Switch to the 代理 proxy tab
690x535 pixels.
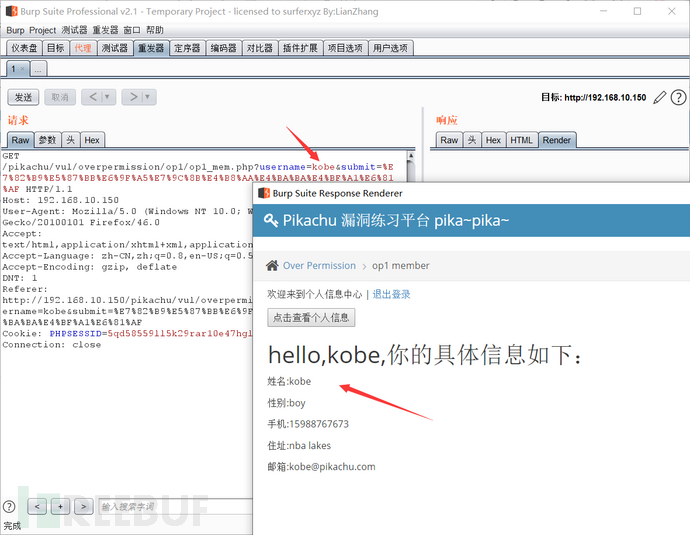click(83, 48)
